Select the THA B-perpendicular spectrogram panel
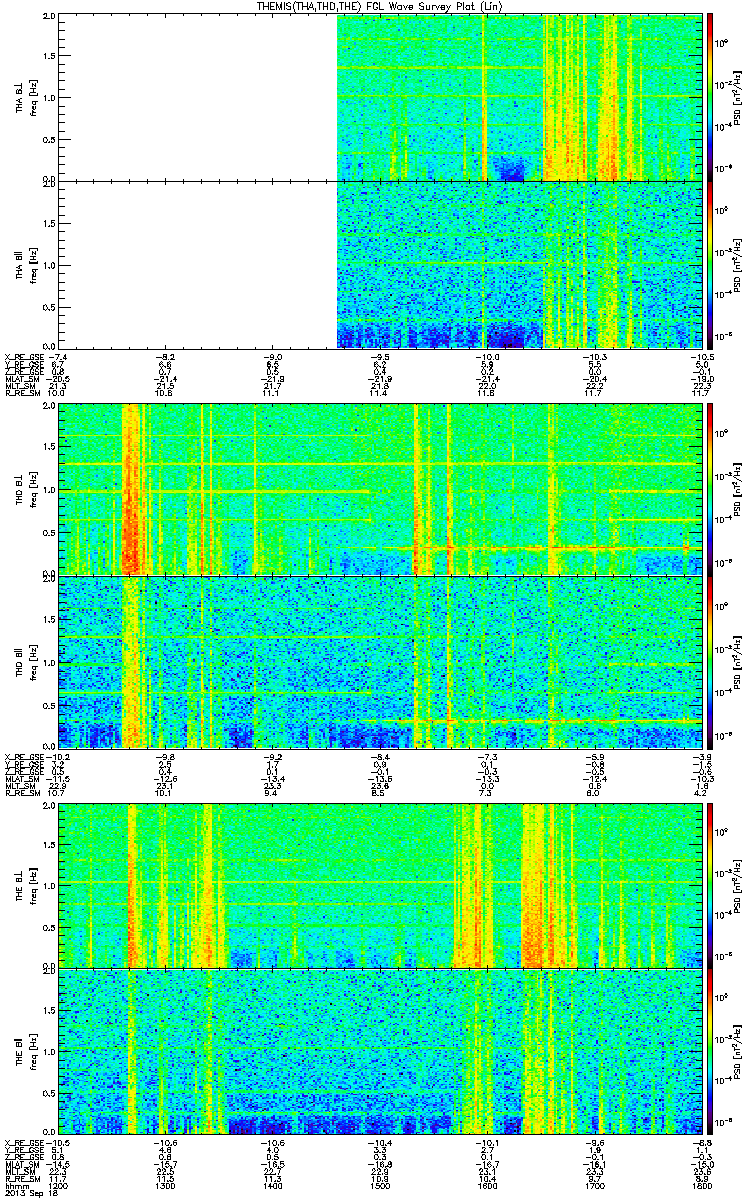The image size is (750, 1200). [x=378, y=97]
